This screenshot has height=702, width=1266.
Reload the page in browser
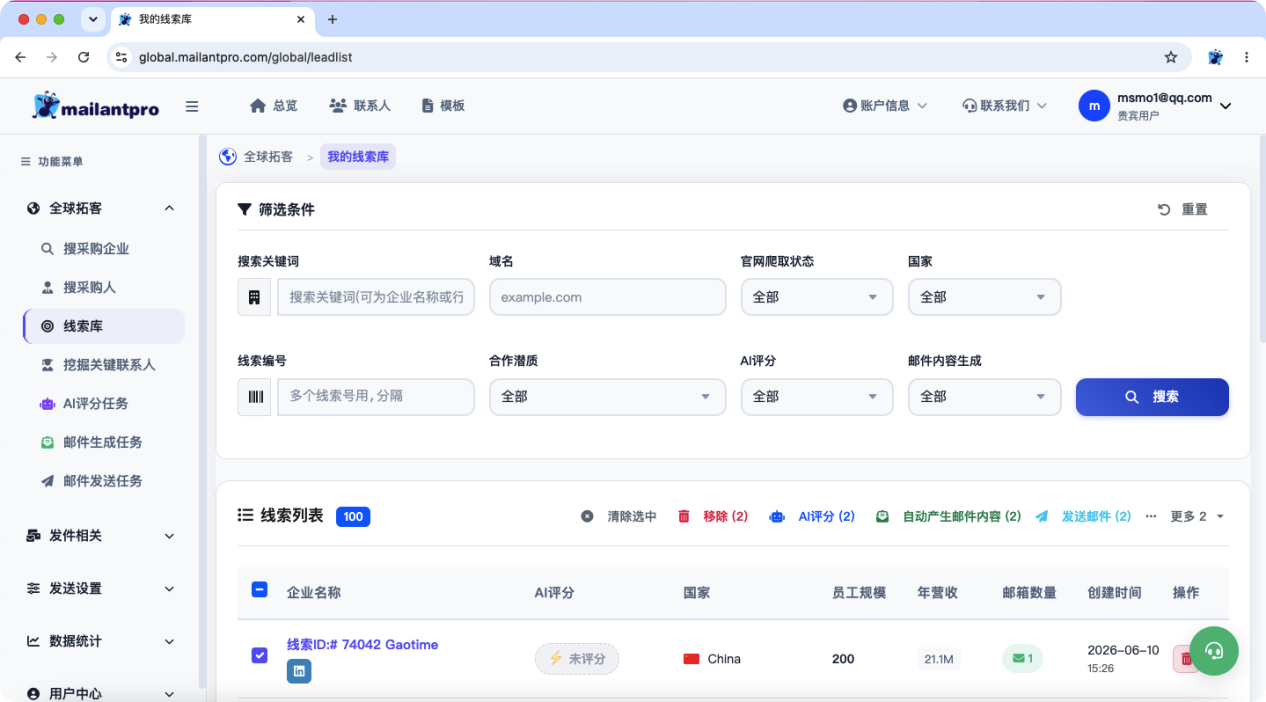coord(84,57)
